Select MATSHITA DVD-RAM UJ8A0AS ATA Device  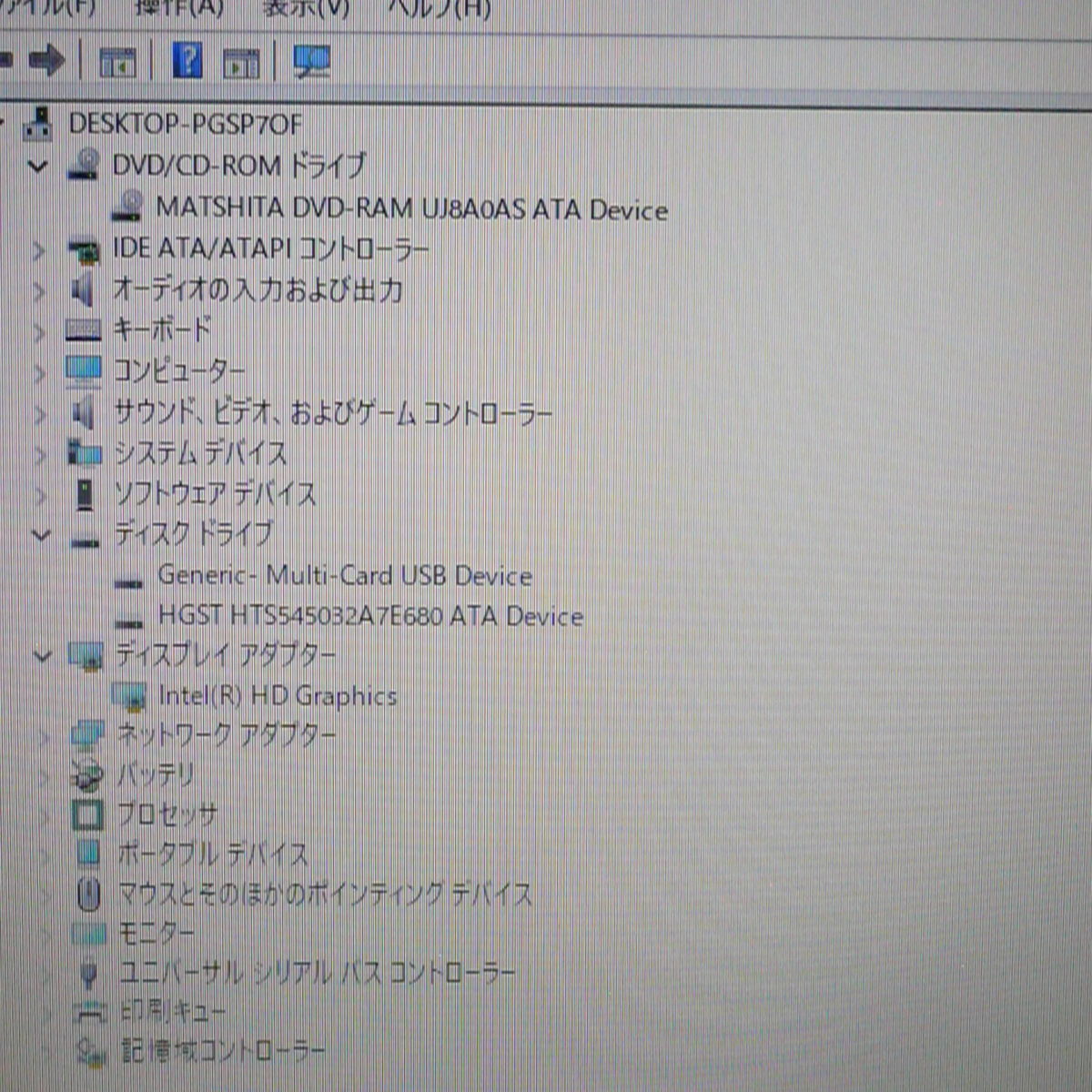(x=412, y=209)
